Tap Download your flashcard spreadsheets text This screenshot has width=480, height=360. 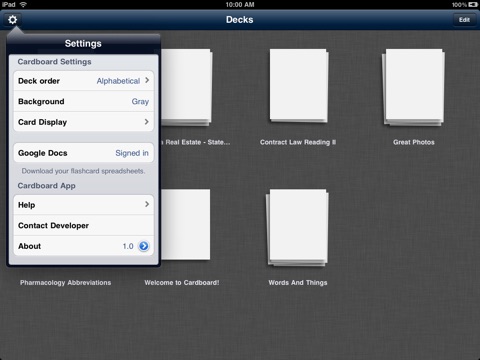pos(83,171)
